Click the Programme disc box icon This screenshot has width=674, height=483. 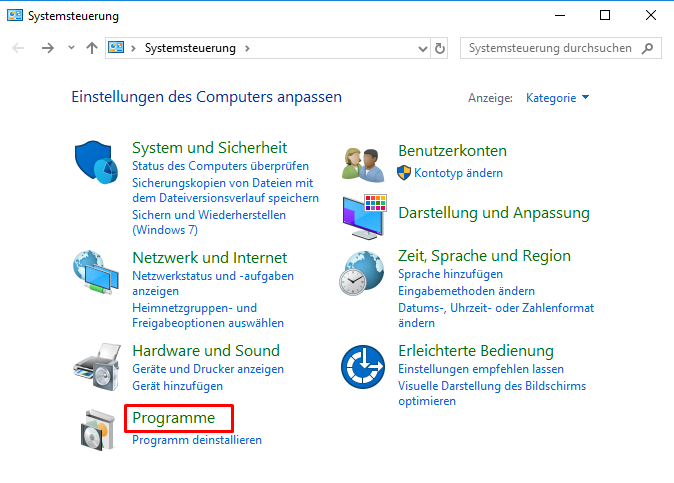pyautogui.click(x=98, y=430)
